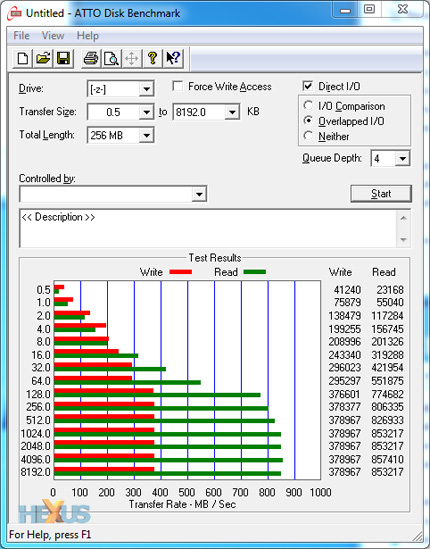Viewport: 430px width, 549px height.
Task: Open the Total Length 256 MB dropdown
Action: pyautogui.click(x=146, y=135)
